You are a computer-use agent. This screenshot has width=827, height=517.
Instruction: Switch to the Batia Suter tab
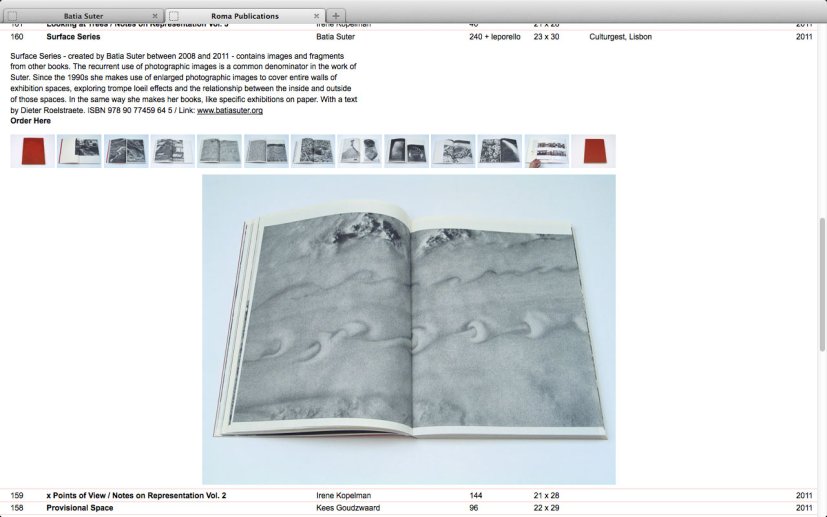[x=83, y=16]
